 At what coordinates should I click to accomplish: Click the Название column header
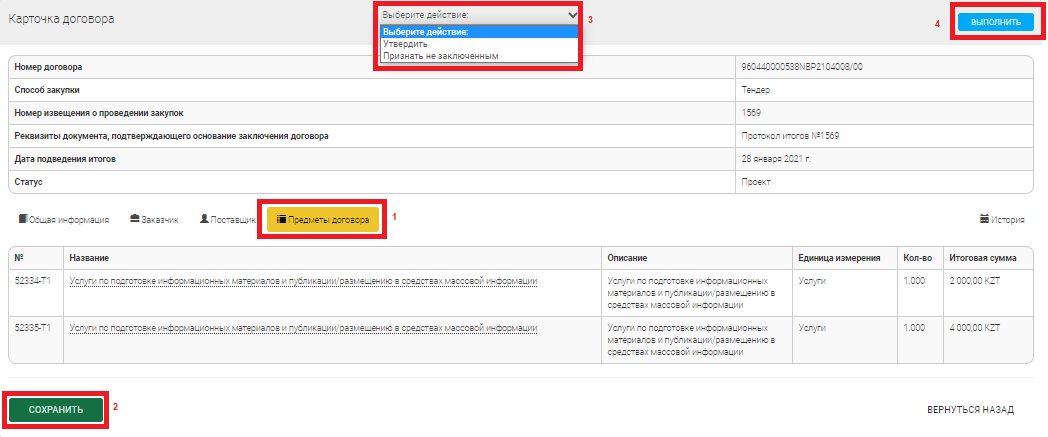click(89, 257)
